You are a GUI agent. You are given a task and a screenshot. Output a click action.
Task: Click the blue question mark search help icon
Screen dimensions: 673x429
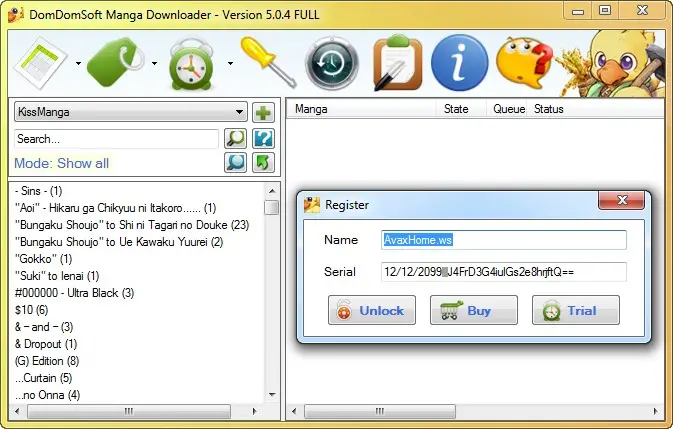tap(263, 139)
